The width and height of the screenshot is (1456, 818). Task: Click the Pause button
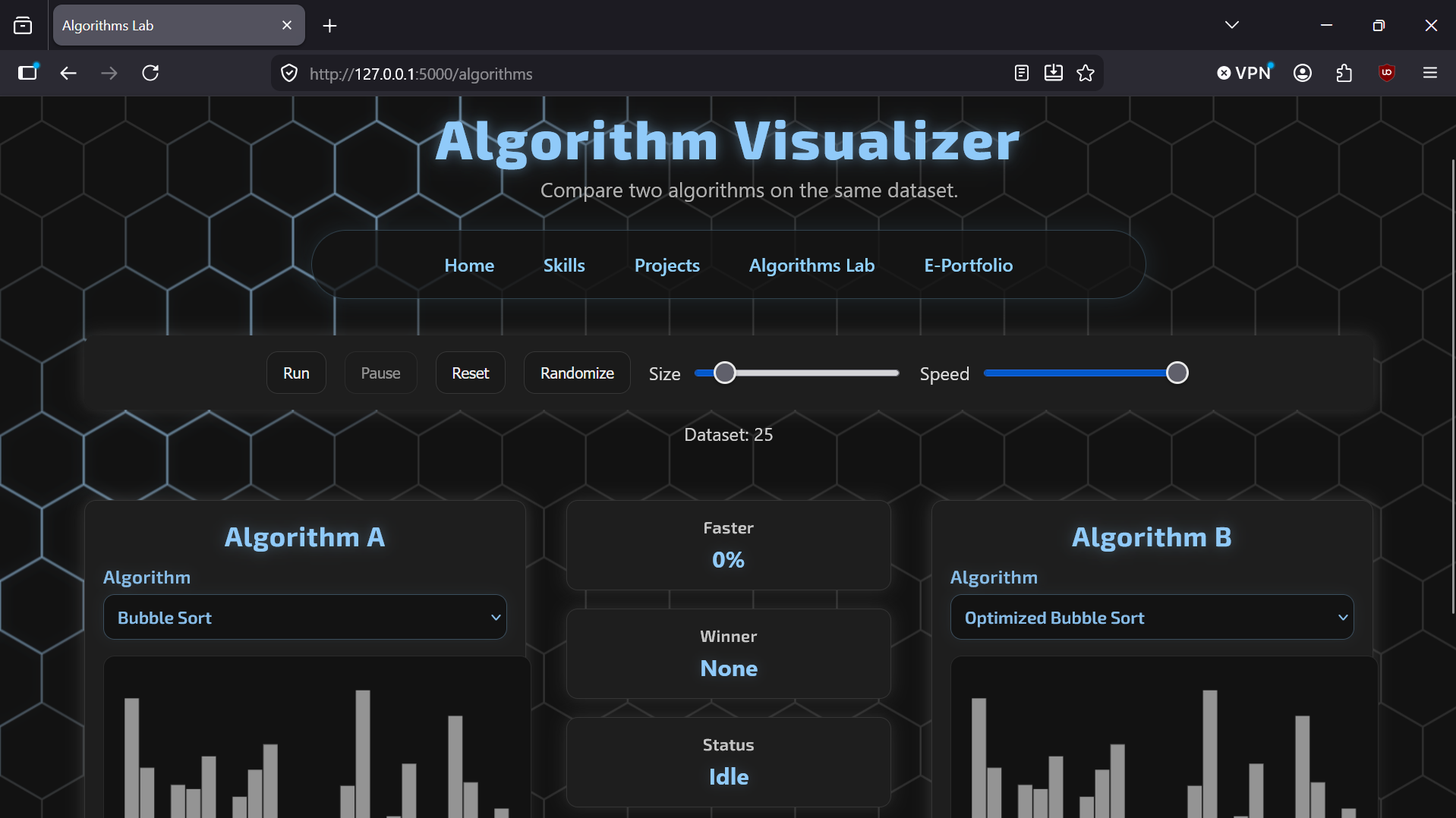click(x=380, y=373)
